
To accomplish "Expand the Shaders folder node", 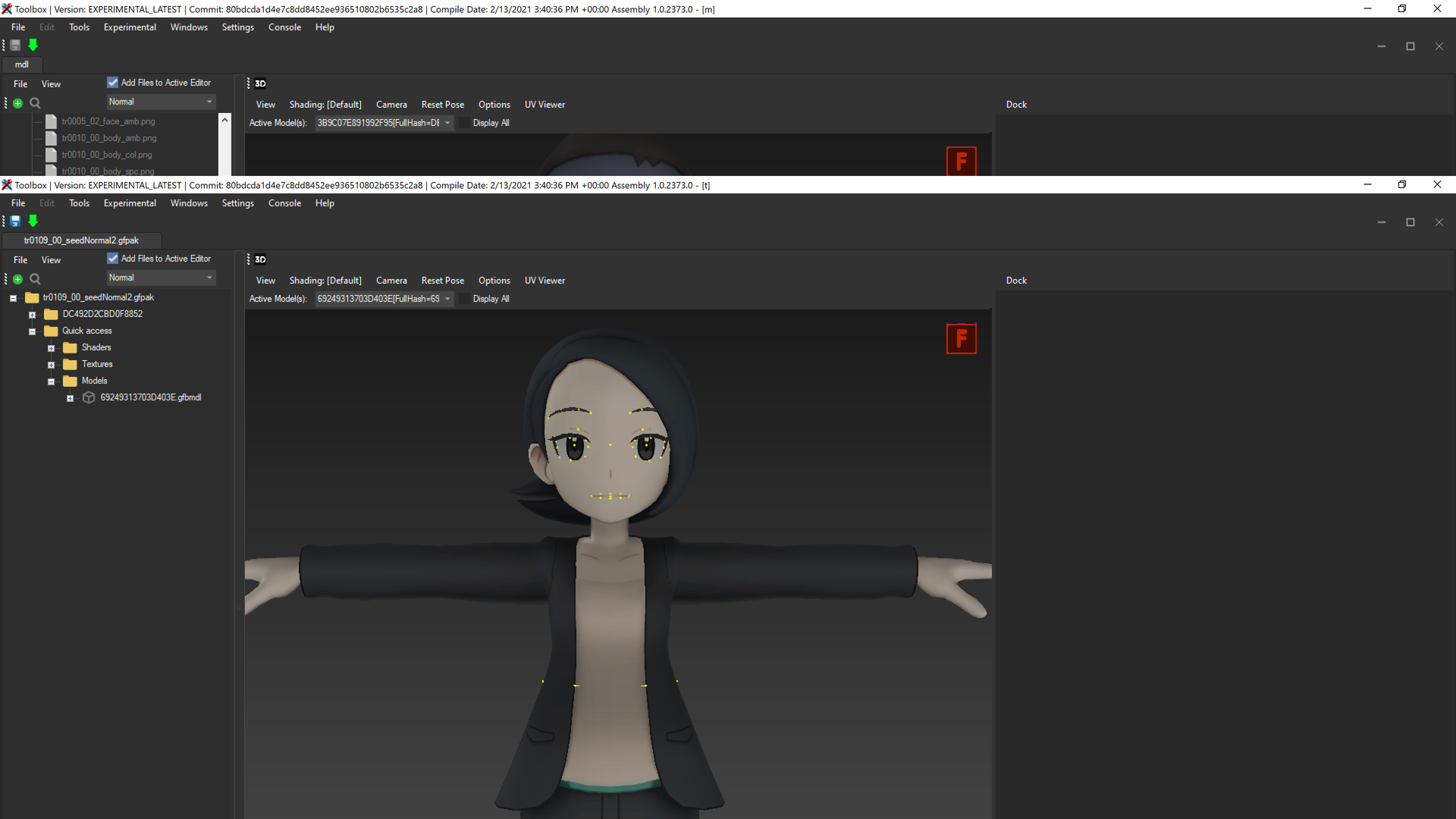I will [x=52, y=348].
